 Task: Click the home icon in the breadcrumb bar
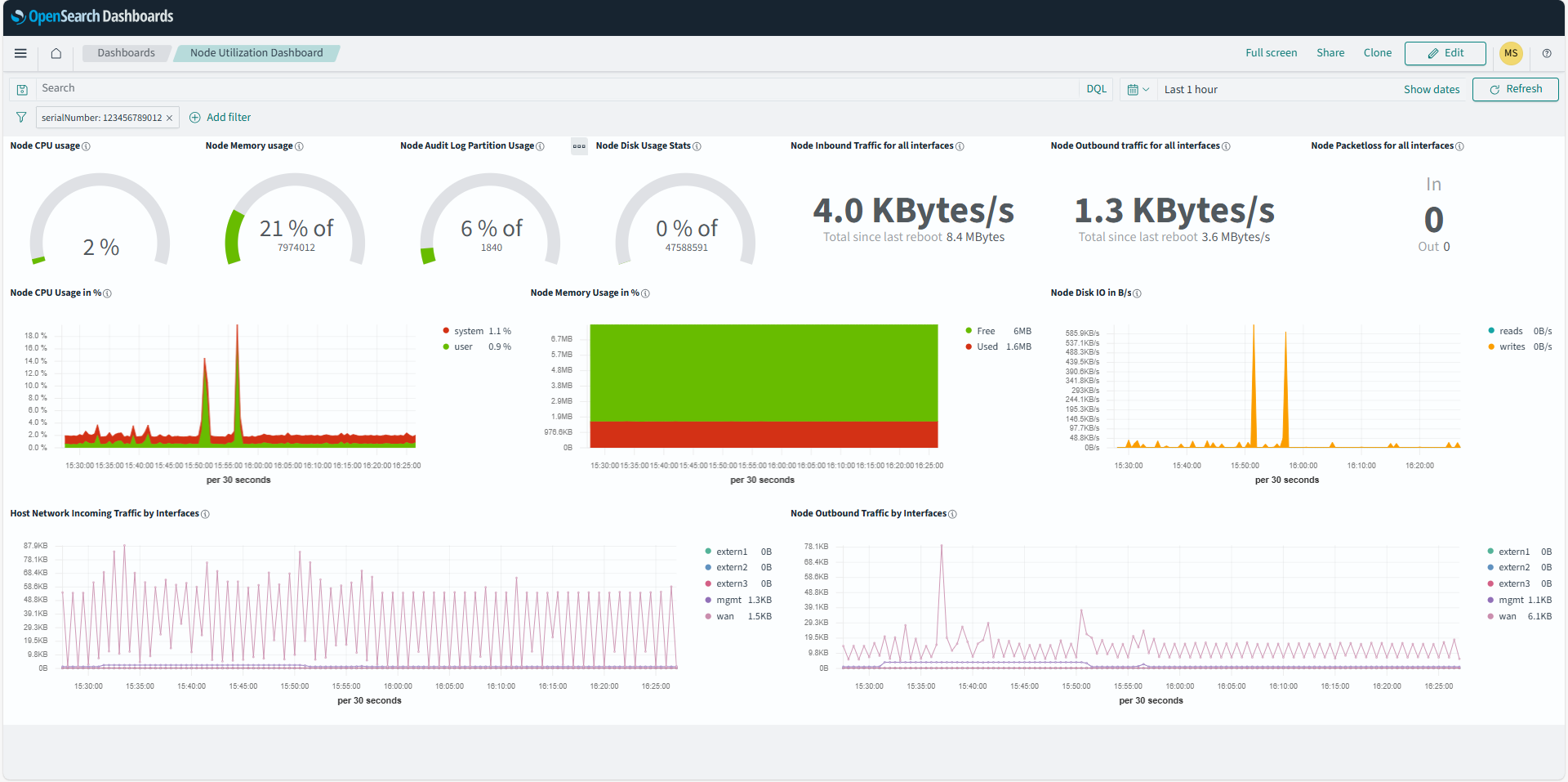(x=56, y=53)
